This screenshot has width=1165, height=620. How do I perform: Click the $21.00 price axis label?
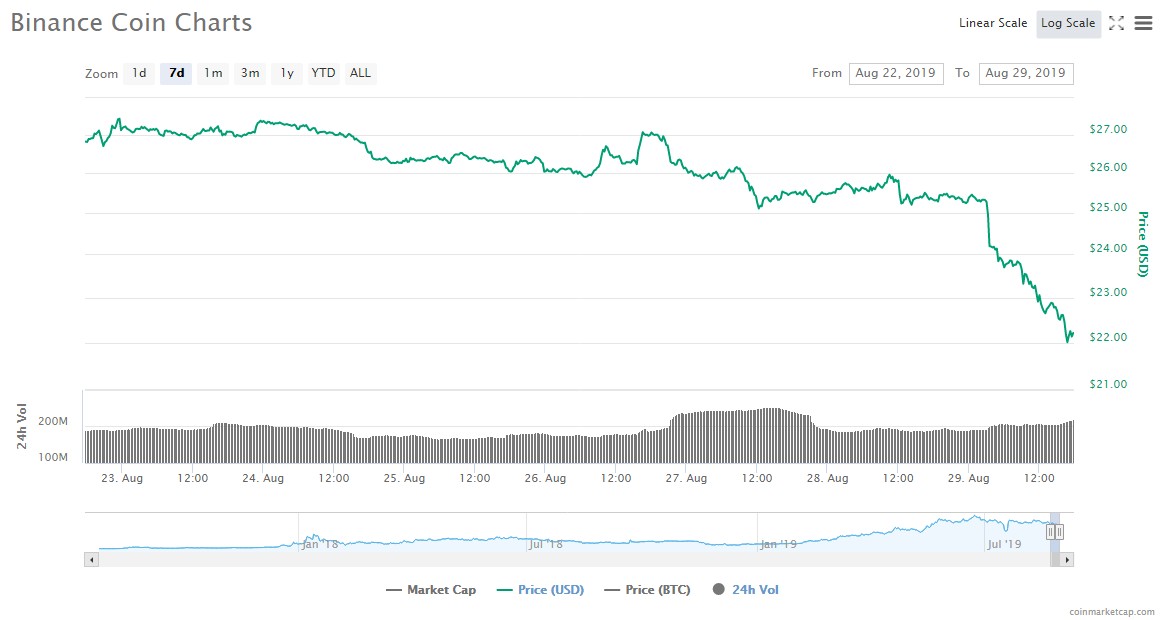pos(1108,384)
